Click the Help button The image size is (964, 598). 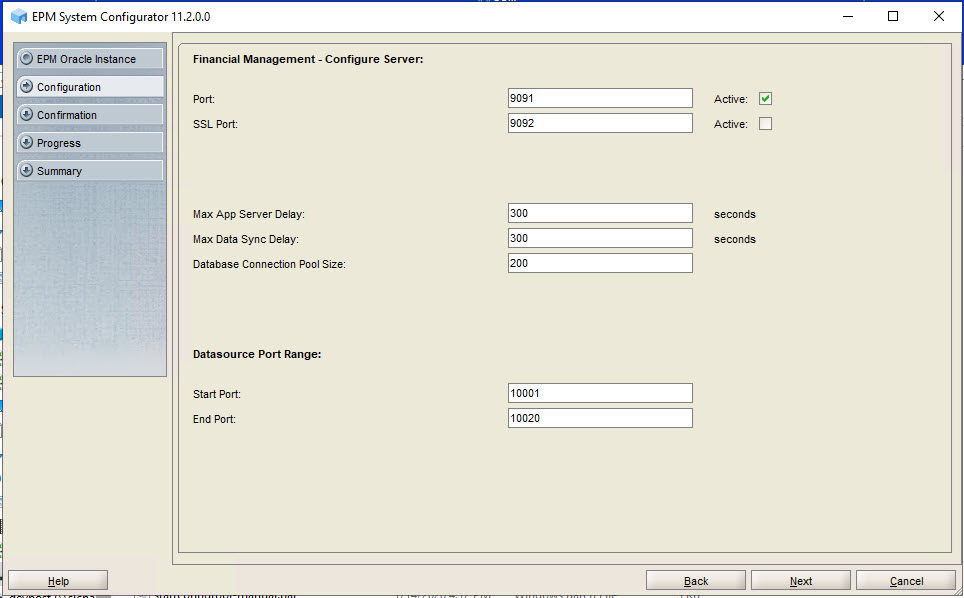tap(58, 581)
